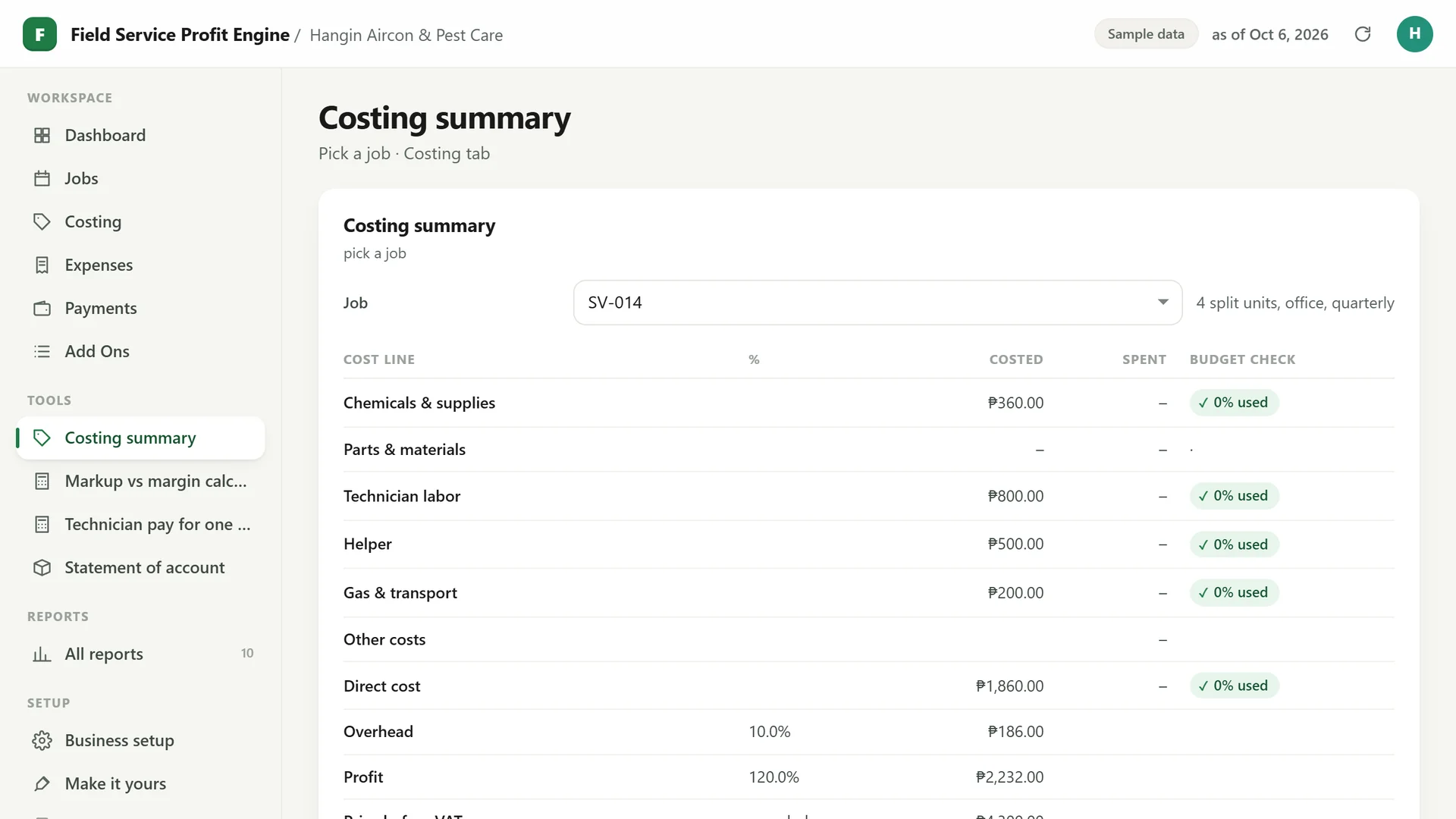The width and height of the screenshot is (1456, 819).
Task: Click the refresh data icon
Action: 1363,34
